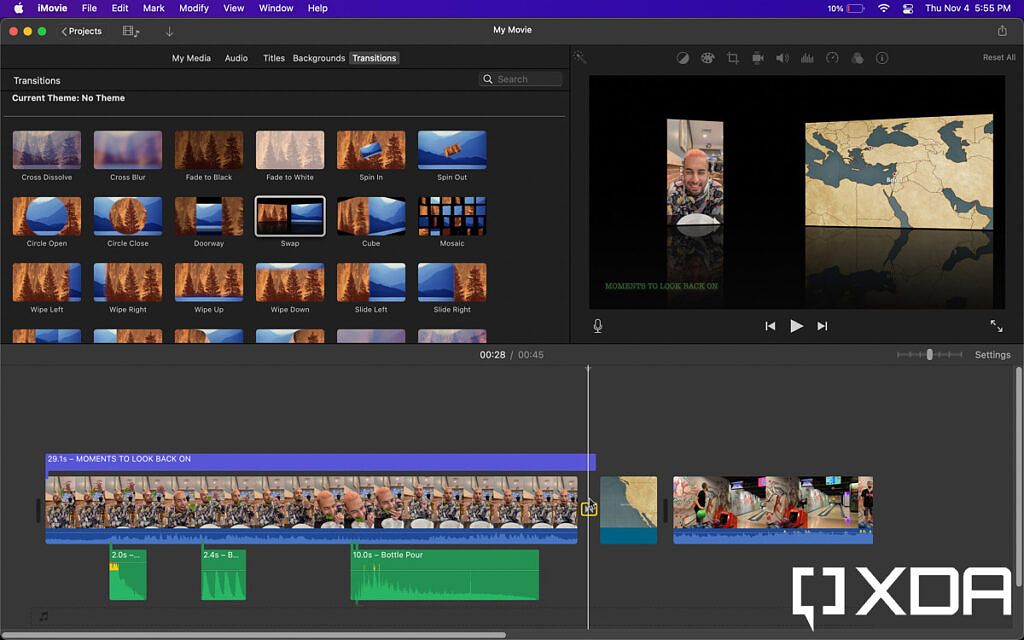The width and height of the screenshot is (1024, 640).
Task: Select the video Stabilization icon
Action: tap(758, 57)
